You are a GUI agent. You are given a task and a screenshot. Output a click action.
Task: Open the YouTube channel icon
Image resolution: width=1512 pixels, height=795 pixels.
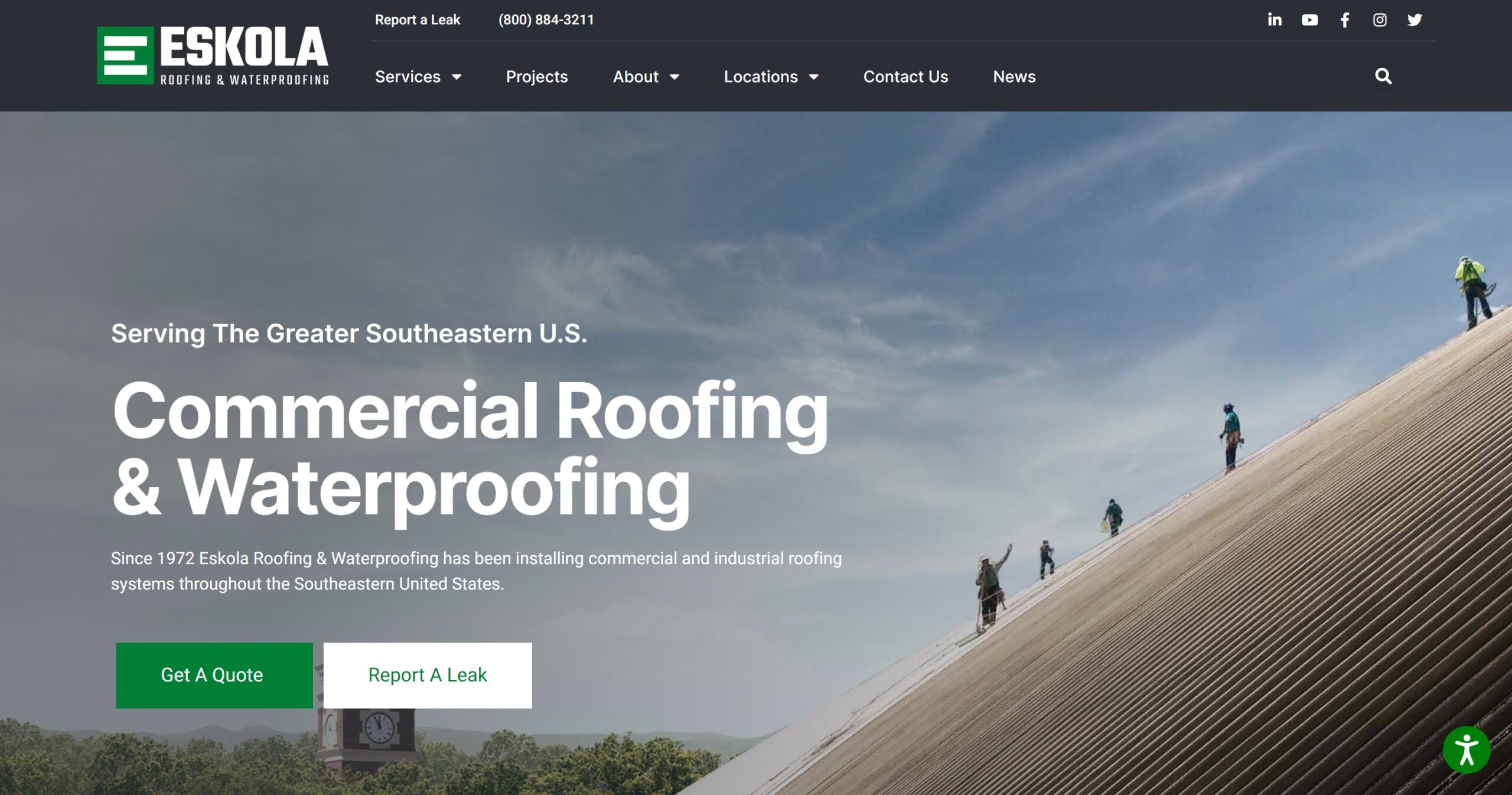1309,20
